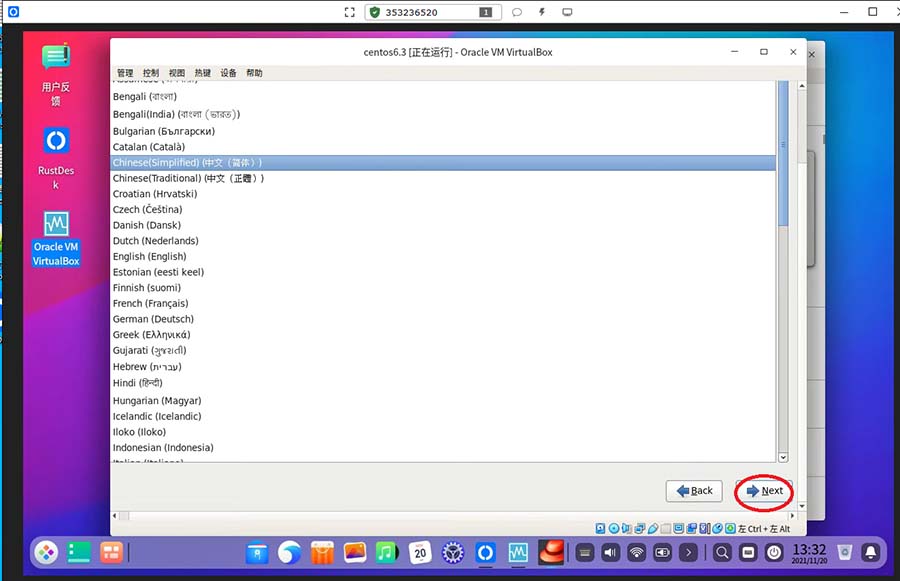Open the 热键 menu
This screenshot has width=900, height=581.
click(x=203, y=73)
